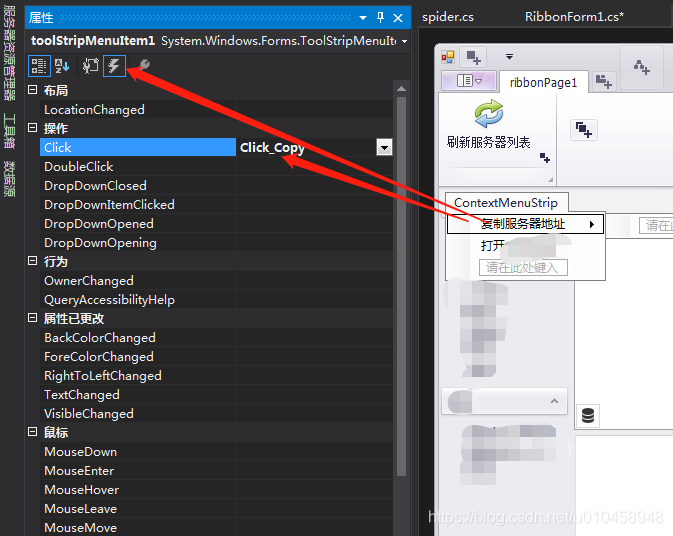The height and width of the screenshot is (536, 673).
Task: Collapse the 属性已更改 category
Action: point(32,318)
